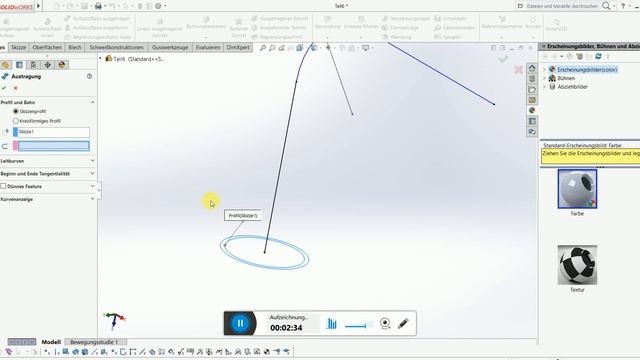640x360 pixels.
Task: Click the print icon in top toolbar
Action: pos(98,6)
